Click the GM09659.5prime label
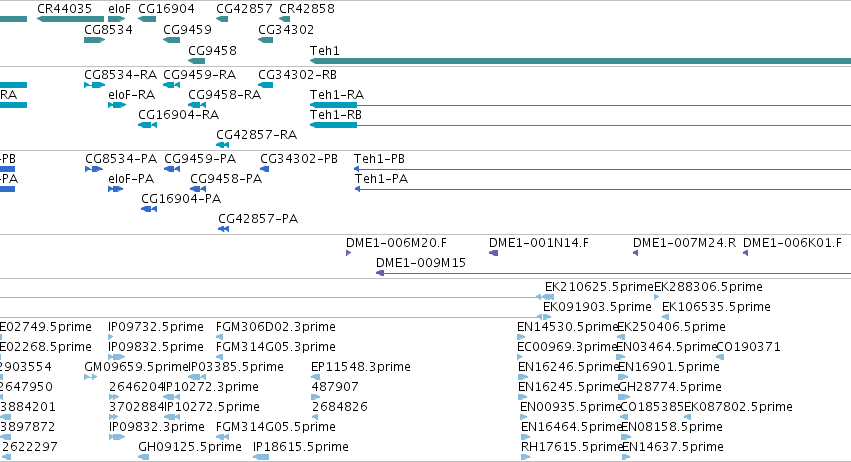Image resolution: width=851 pixels, height=462 pixels. pyautogui.click(x=136, y=367)
